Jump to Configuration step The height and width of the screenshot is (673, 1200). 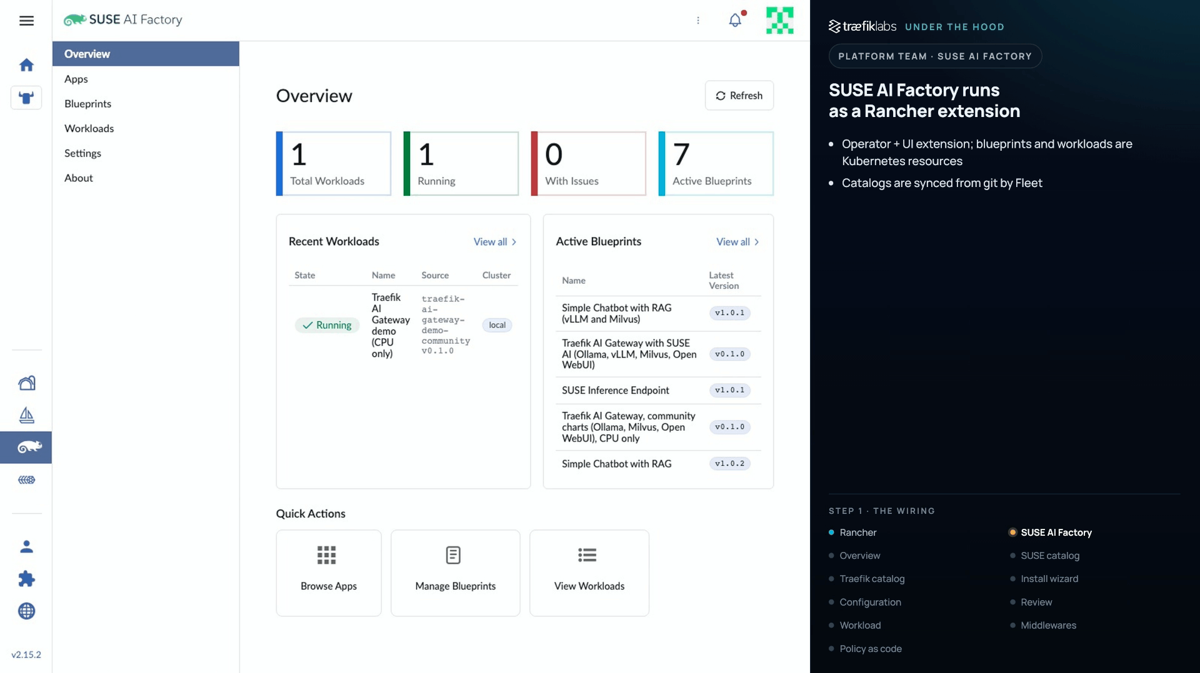pos(870,602)
